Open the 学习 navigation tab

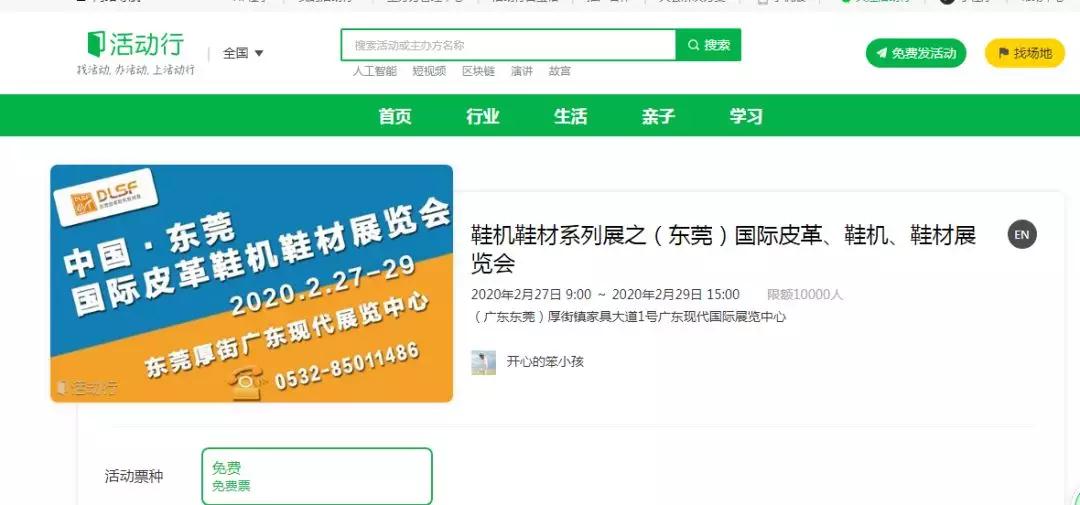(x=747, y=116)
